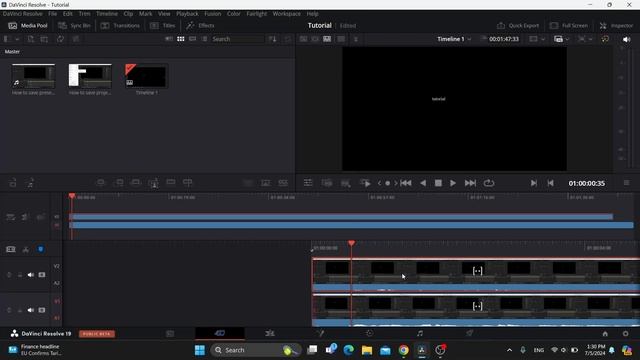Select the Timeline 1 thumbnail
This screenshot has height=360, width=640.
pyautogui.click(x=147, y=76)
